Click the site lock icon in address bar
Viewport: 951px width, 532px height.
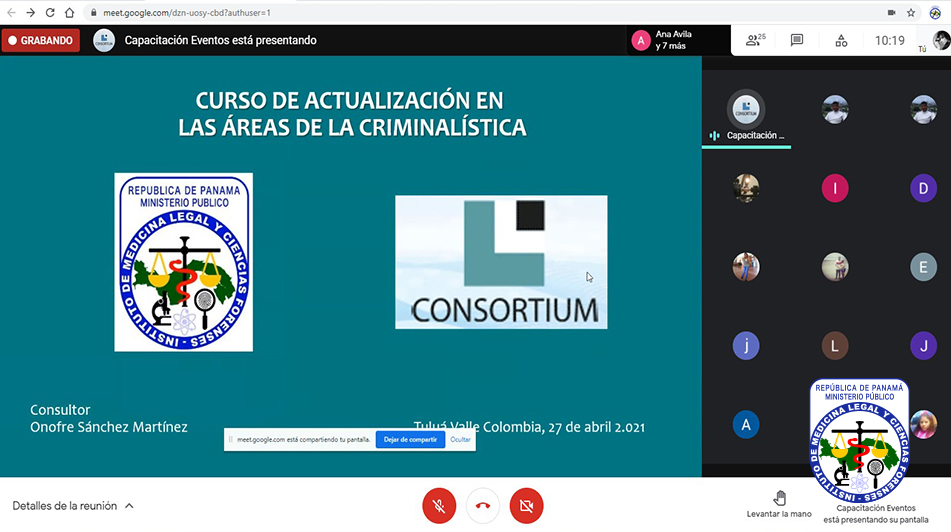tap(93, 13)
